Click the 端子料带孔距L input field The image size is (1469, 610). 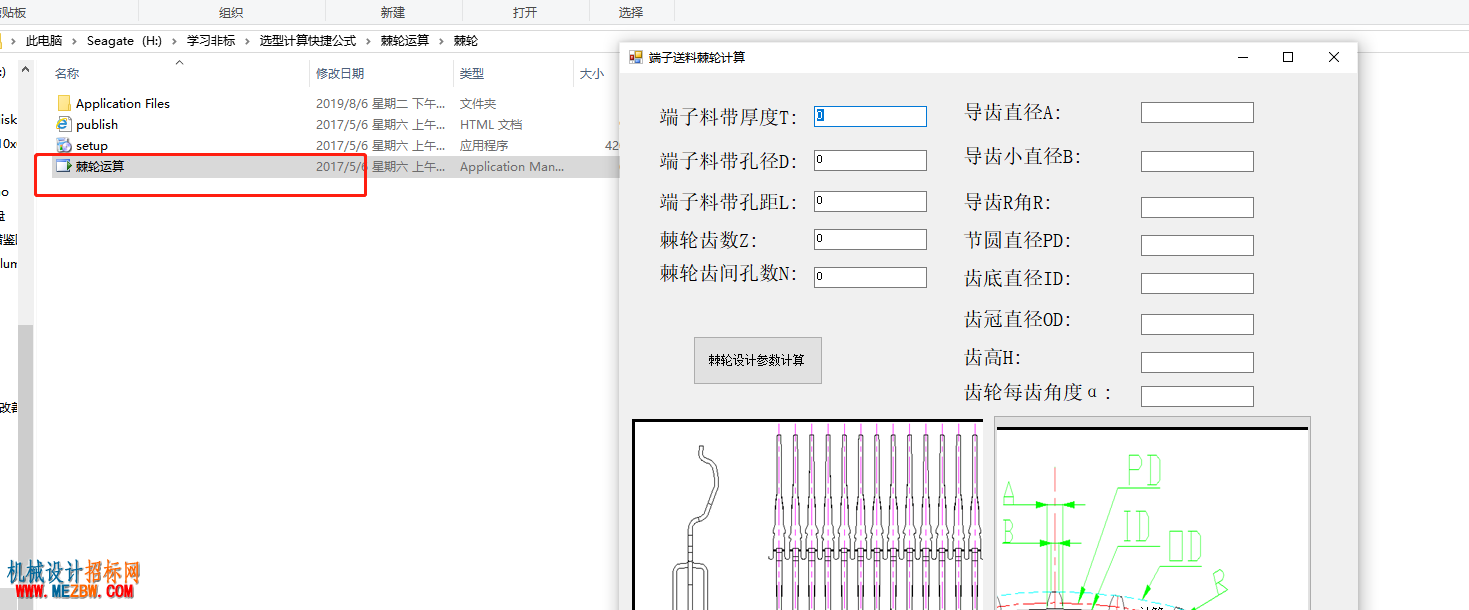(870, 201)
